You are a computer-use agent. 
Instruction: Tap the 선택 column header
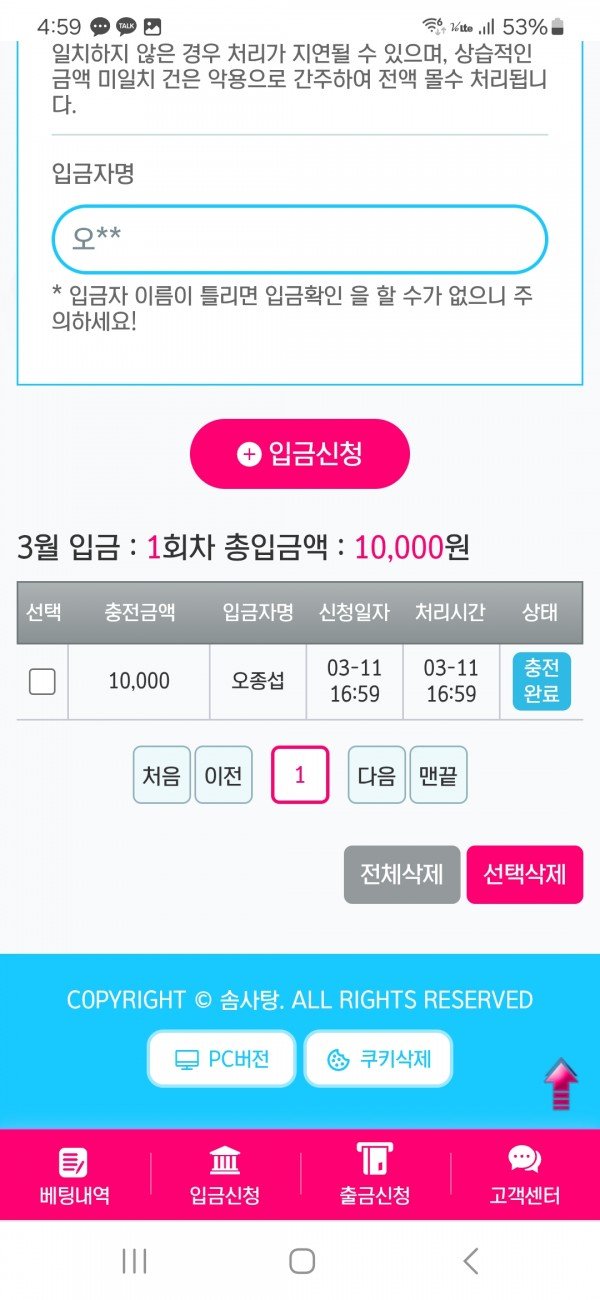tap(42, 612)
